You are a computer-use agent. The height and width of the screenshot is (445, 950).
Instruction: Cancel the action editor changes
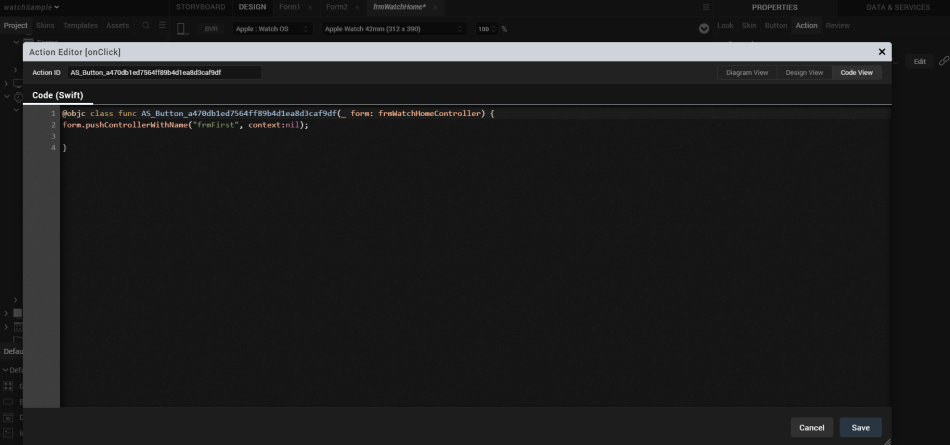811,427
